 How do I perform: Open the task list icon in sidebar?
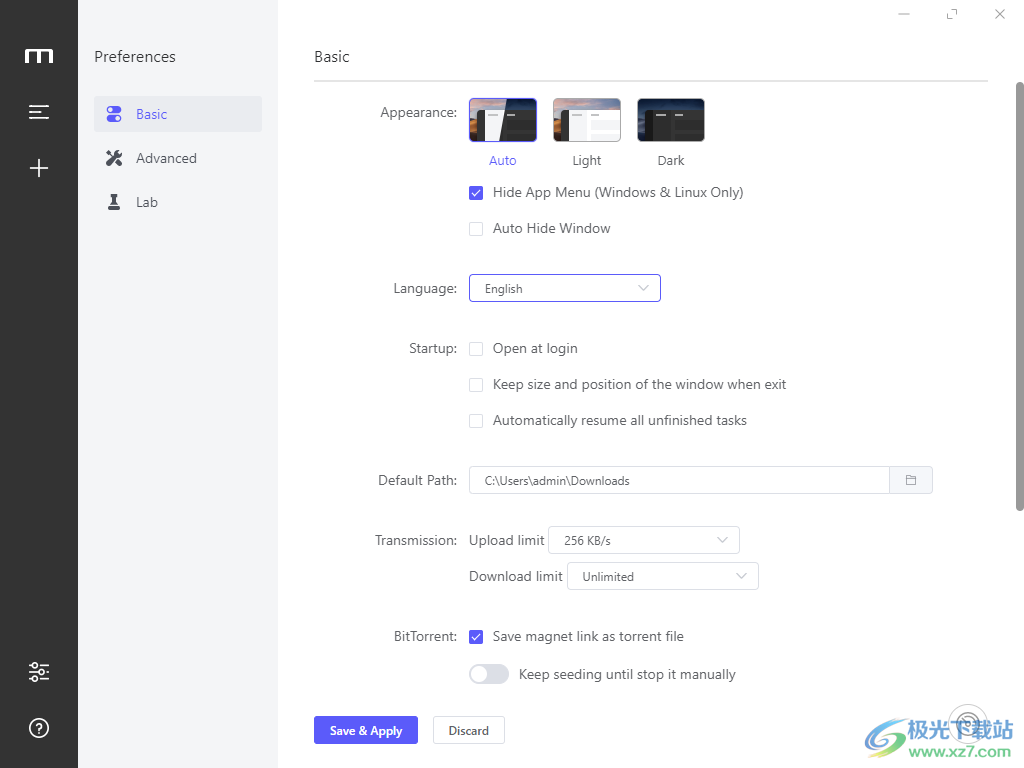pos(39,112)
